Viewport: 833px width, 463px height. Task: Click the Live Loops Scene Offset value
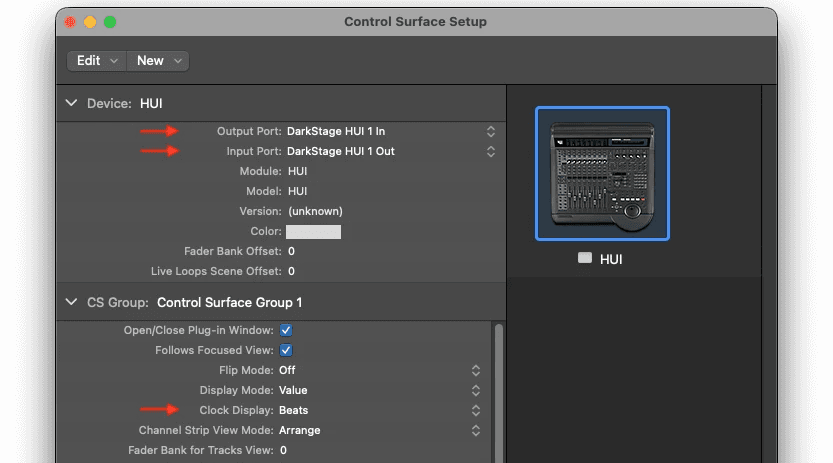pos(291,271)
